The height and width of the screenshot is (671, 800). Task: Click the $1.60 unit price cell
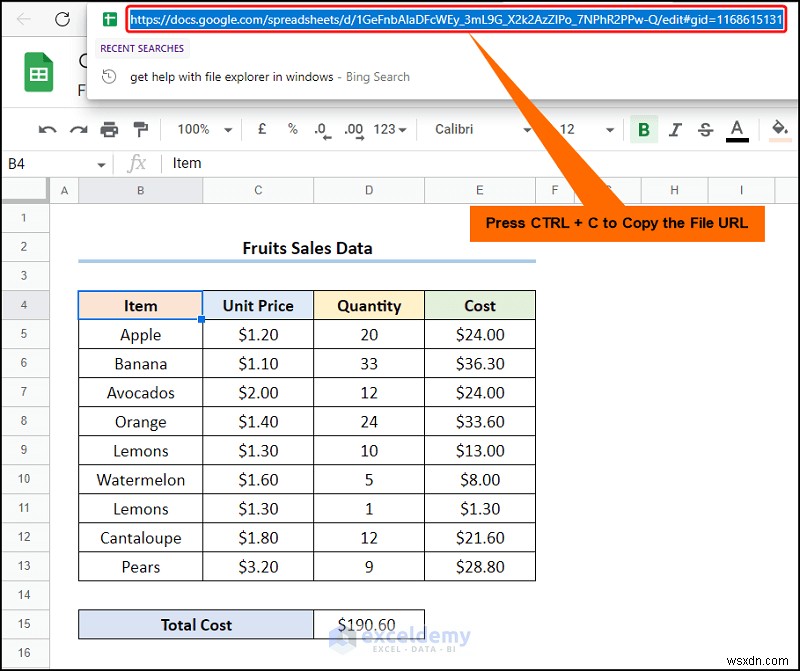point(258,480)
